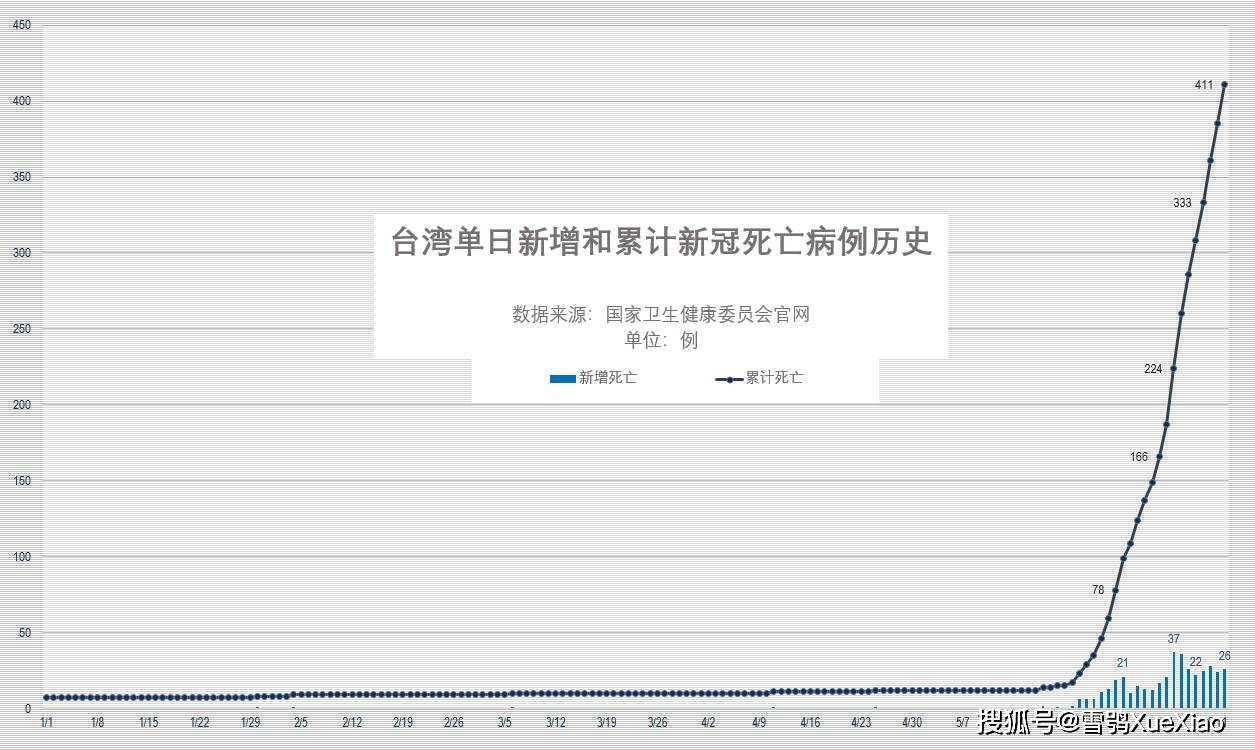
Task: Click the 1/8 date on x-axis
Action: (x=97, y=722)
